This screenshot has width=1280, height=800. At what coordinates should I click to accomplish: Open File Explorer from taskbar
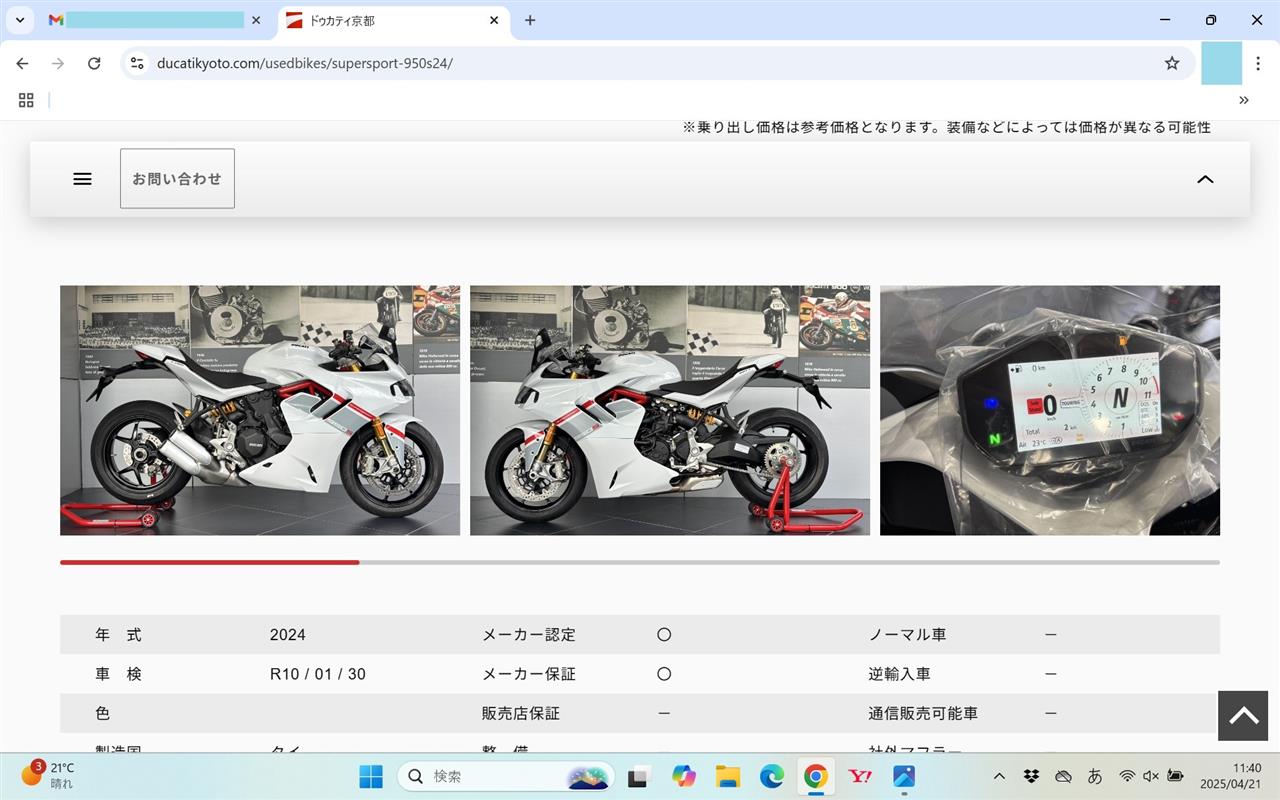(x=728, y=776)
